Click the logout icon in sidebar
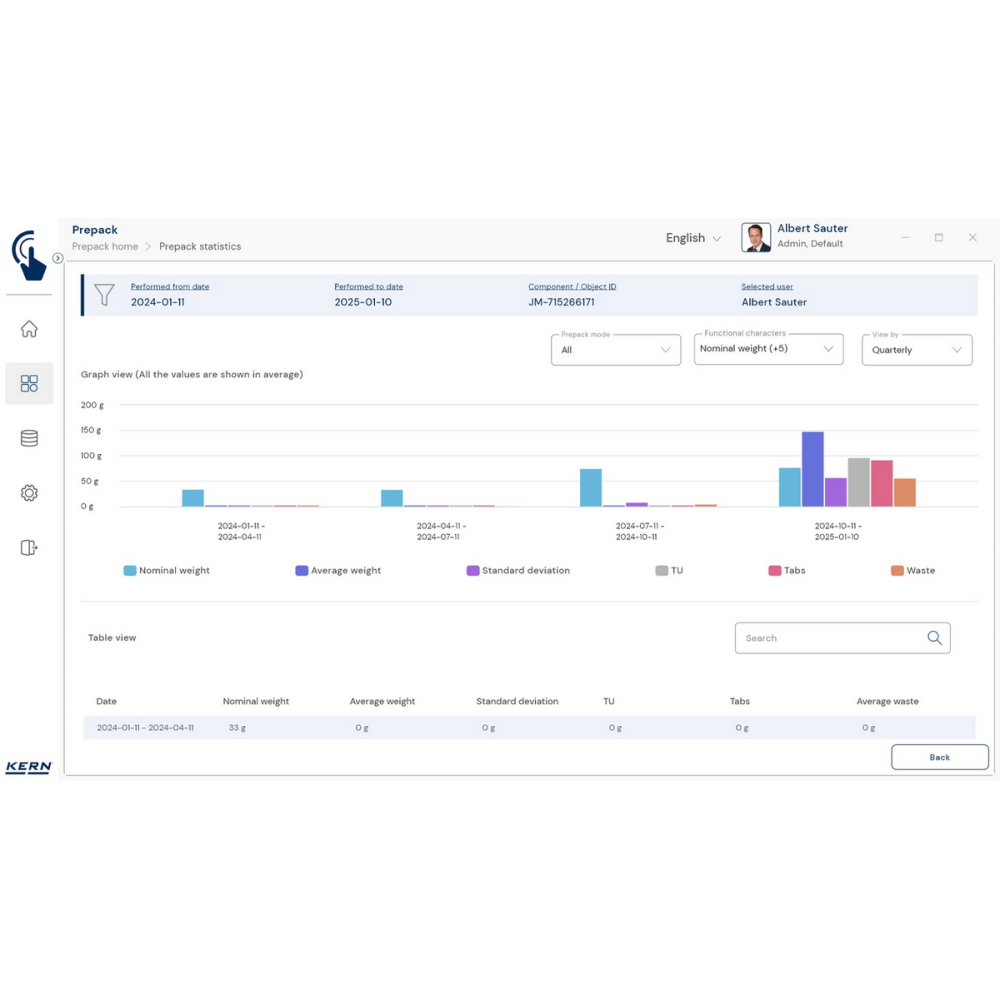Screen dimensions: 1000x1000 (x=29, y=547)
